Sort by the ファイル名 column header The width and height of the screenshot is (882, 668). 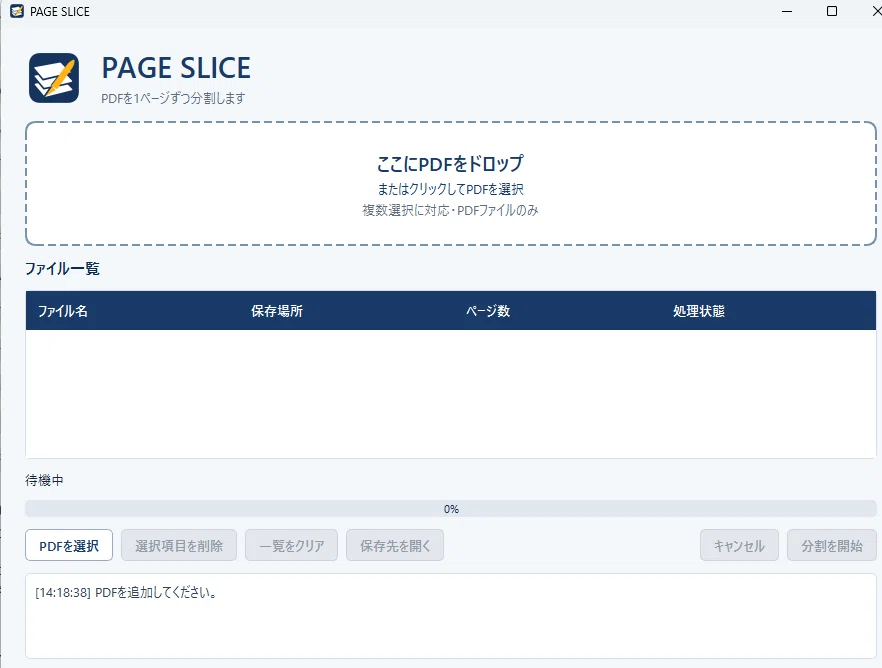coord(62,311)
